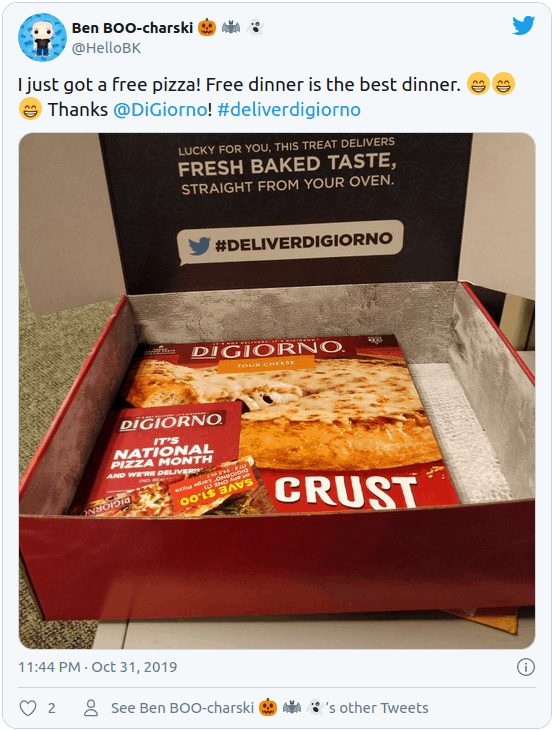Open the @HelloBK handle
This screenshot has width=553, height=730.
pyautogui.click(x=106, y=48)
